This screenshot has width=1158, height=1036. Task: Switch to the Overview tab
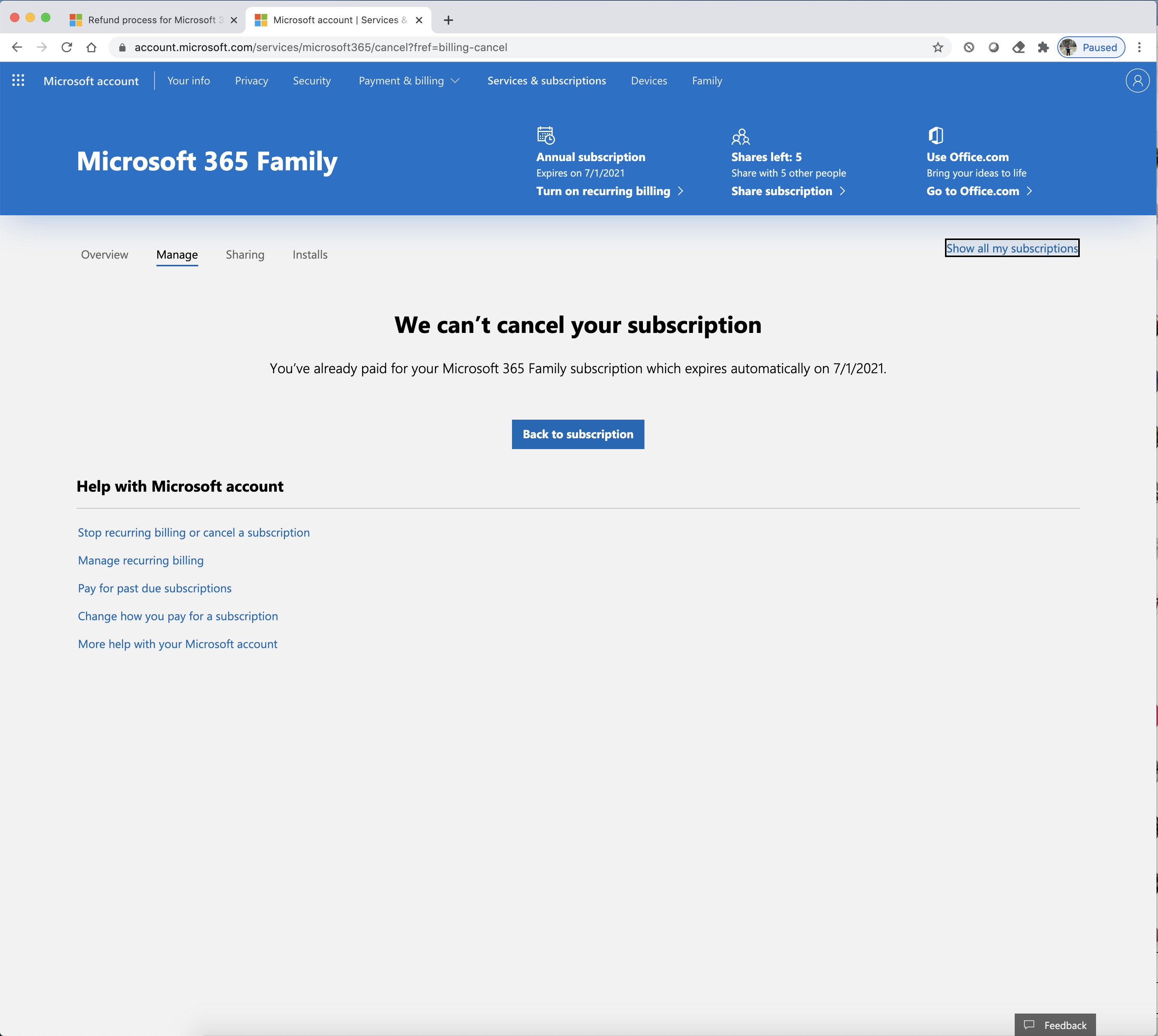coord(105,254)
